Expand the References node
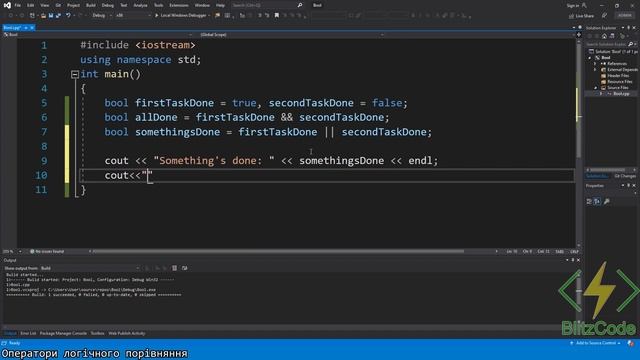 click(x=595, y=64)
